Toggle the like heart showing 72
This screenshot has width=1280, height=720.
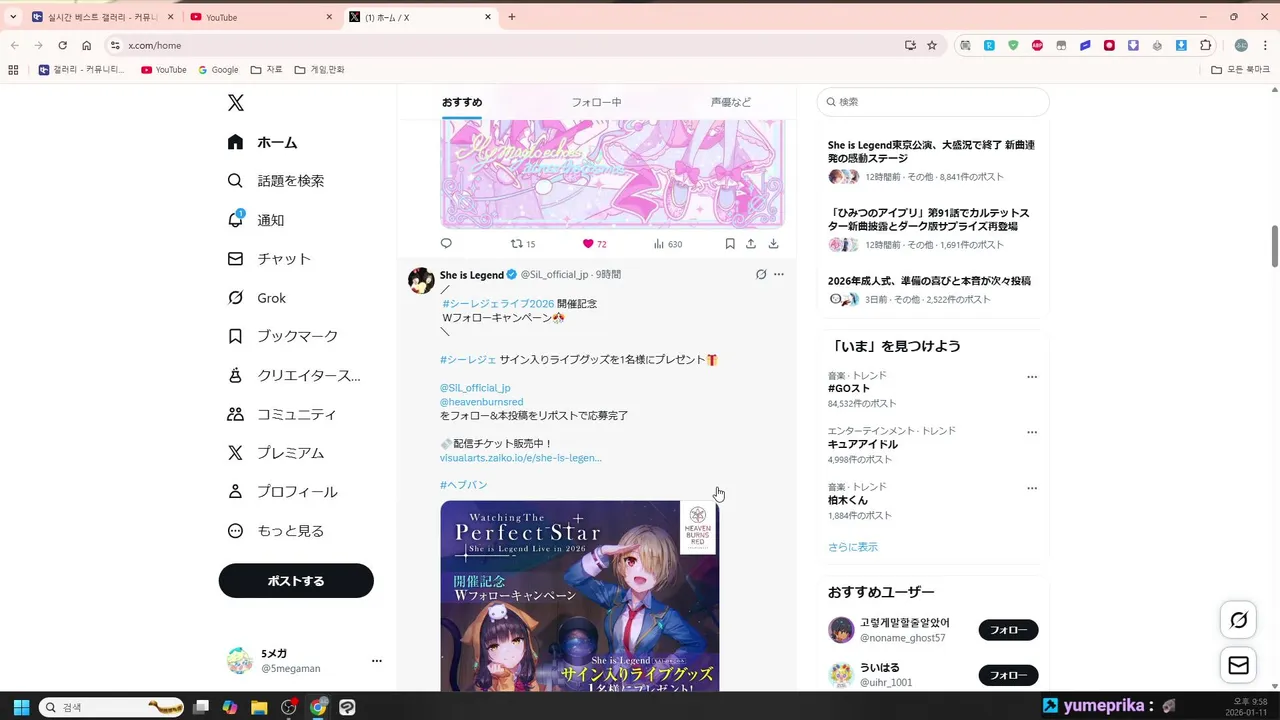click(594, 243)
